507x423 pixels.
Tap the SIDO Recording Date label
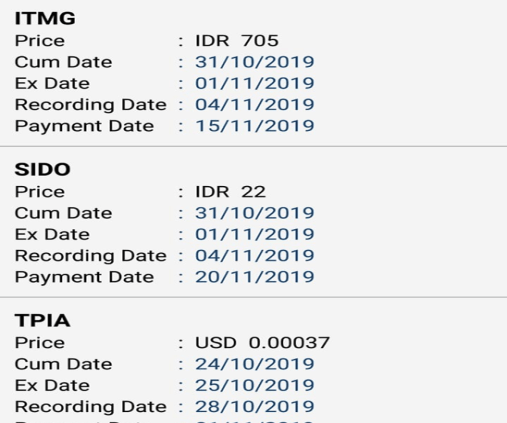[x=91, y=256]
